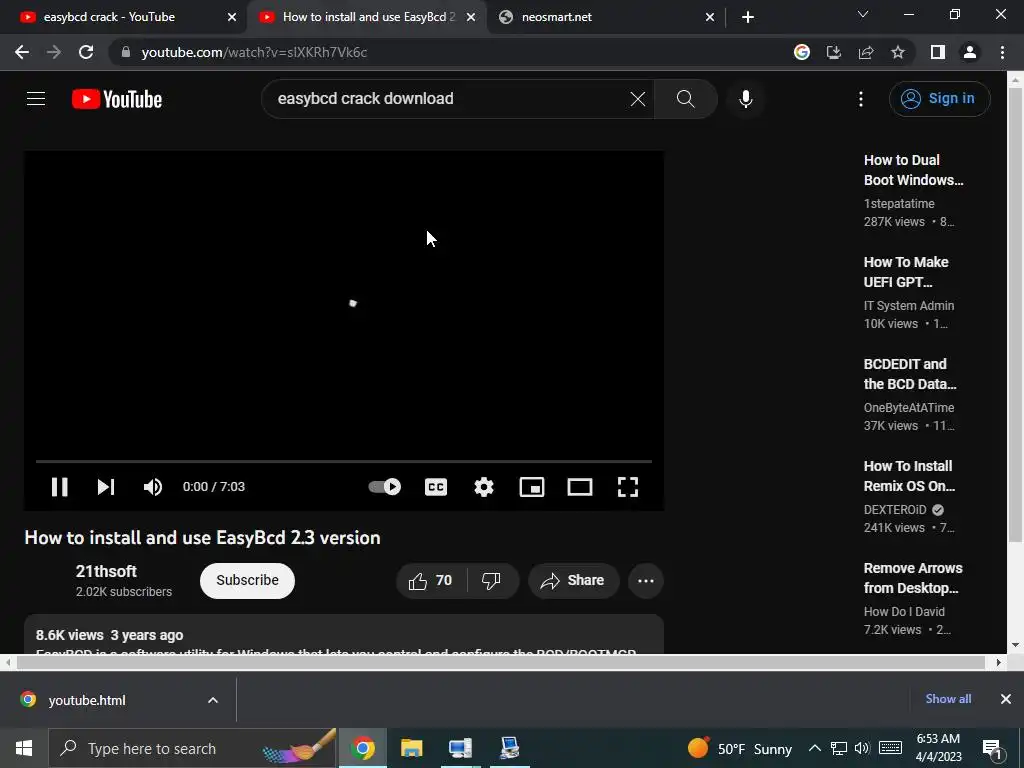Skip to next video

point(106,487)
